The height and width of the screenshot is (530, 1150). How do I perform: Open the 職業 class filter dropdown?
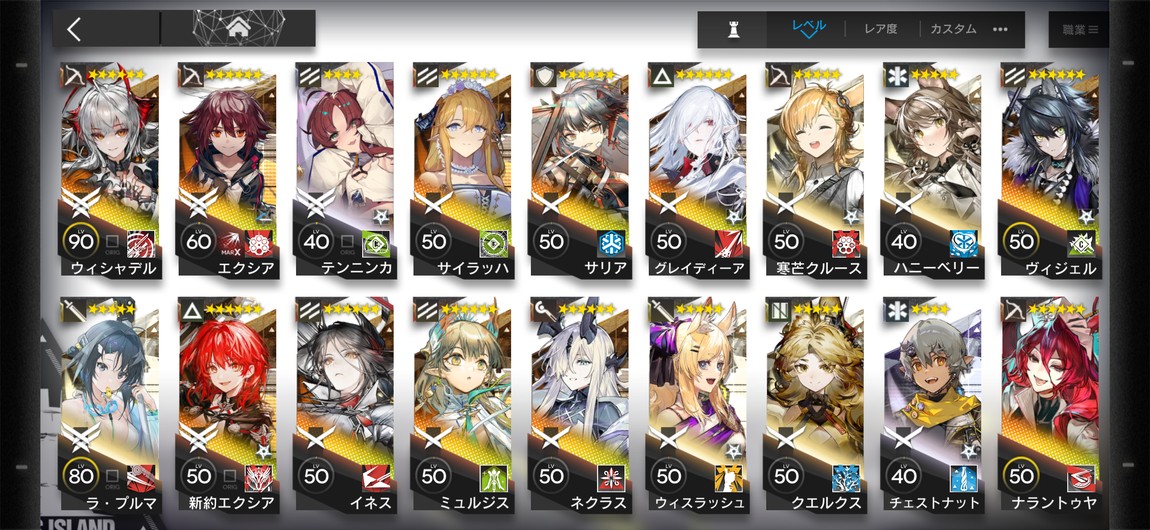(x=1080, y=29)
